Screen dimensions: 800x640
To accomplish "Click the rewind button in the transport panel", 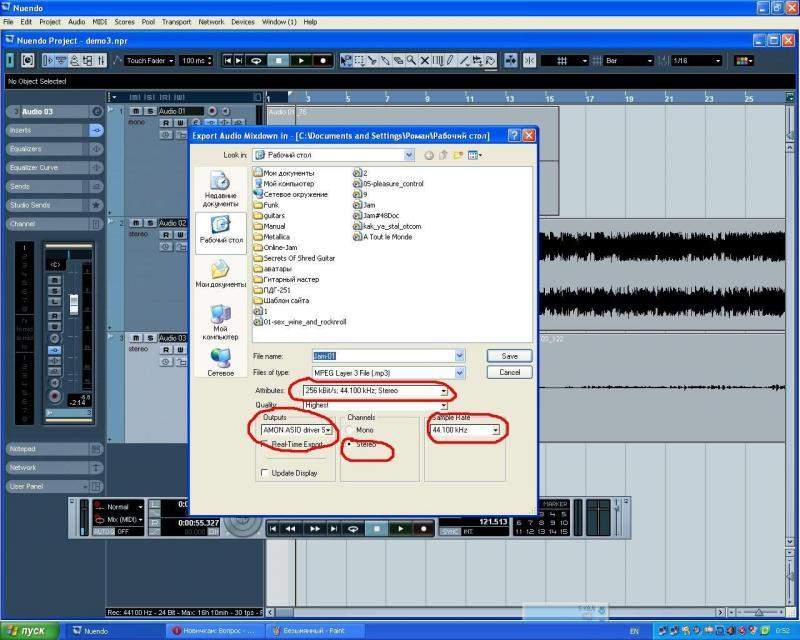I will [x=290, y=528].
